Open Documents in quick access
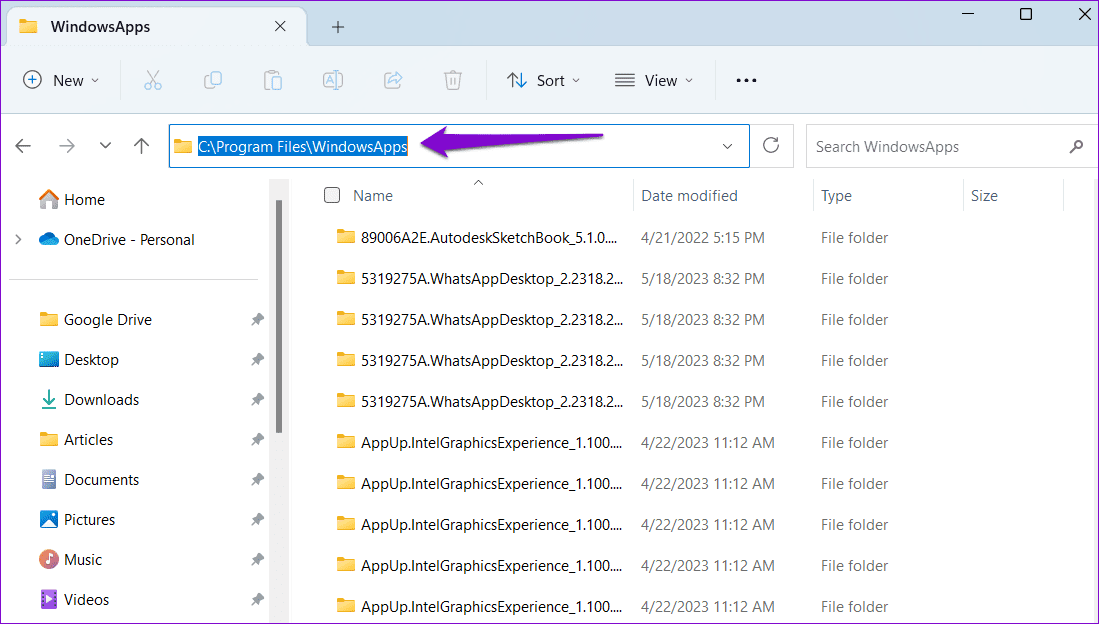Viewport: 1099px width, 624px height. tap(89, 480)
